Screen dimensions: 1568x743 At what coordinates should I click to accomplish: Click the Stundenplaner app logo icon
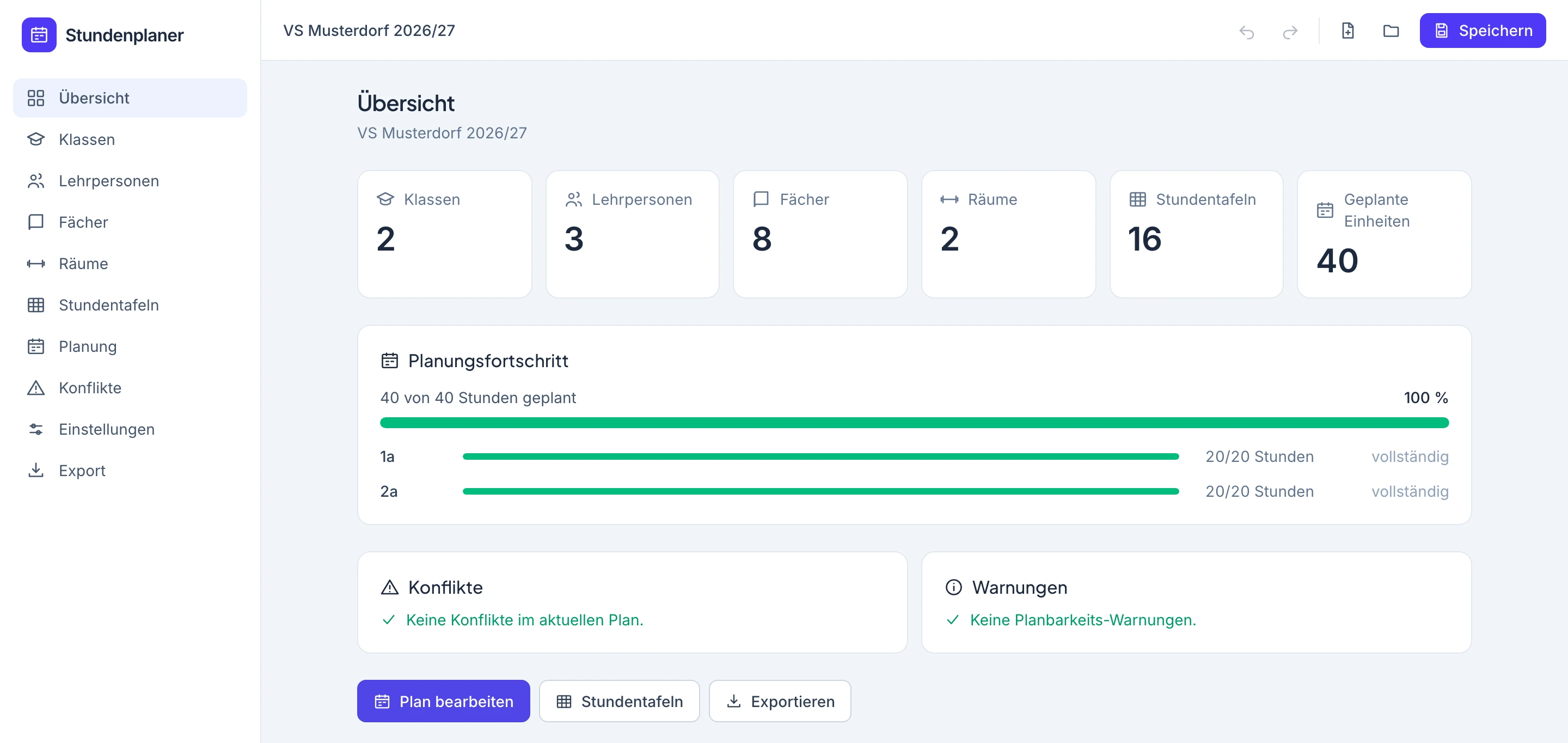pos(39,35)
